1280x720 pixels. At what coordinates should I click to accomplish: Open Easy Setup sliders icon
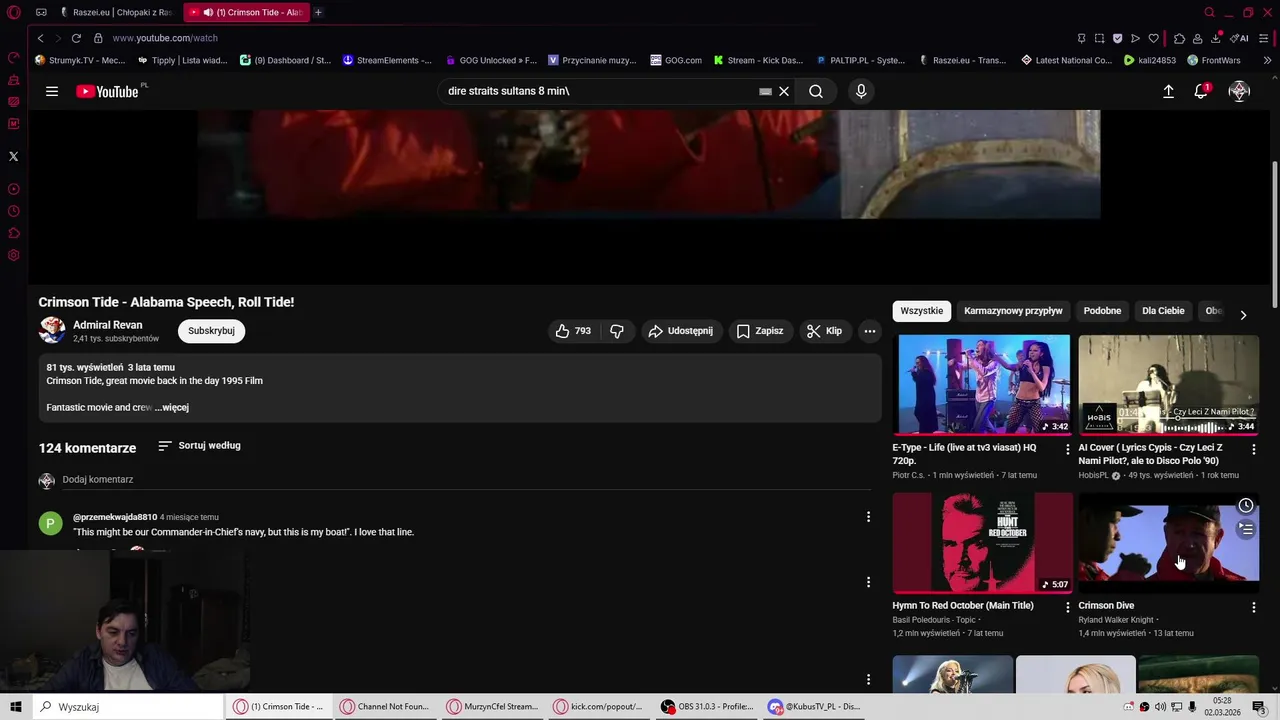pos(1265,38)
